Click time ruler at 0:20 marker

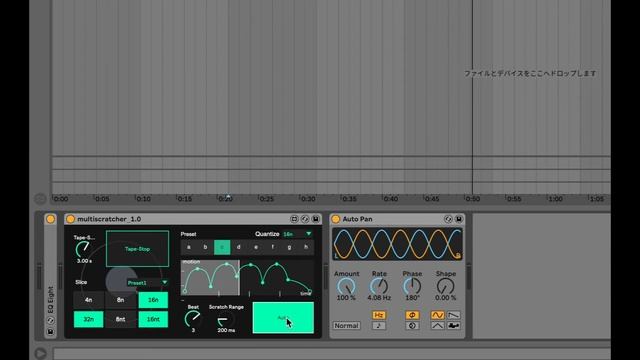click(225, 199)
